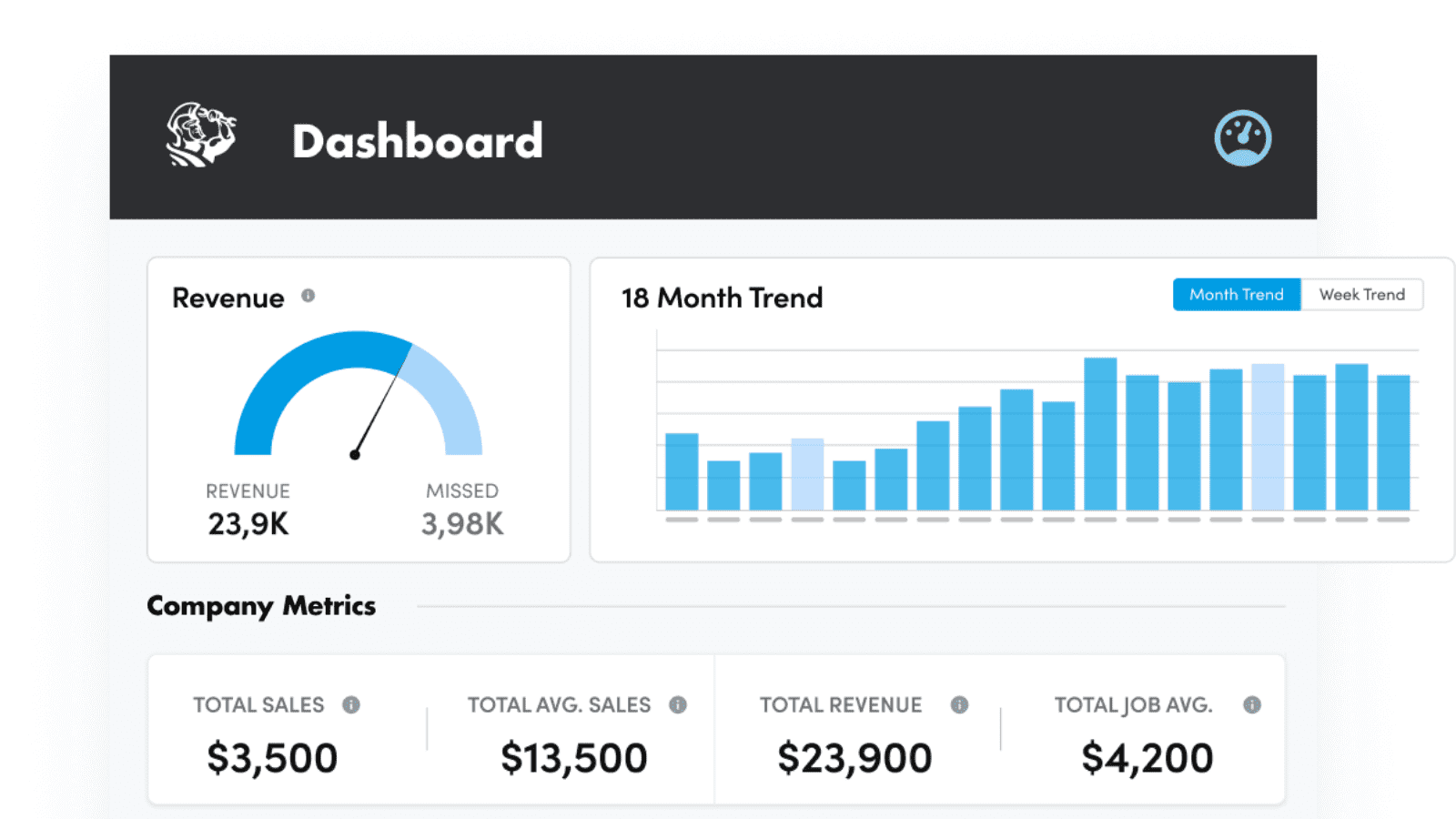
Task: Click the first bar in the trend chart
Action: (682, 471)
